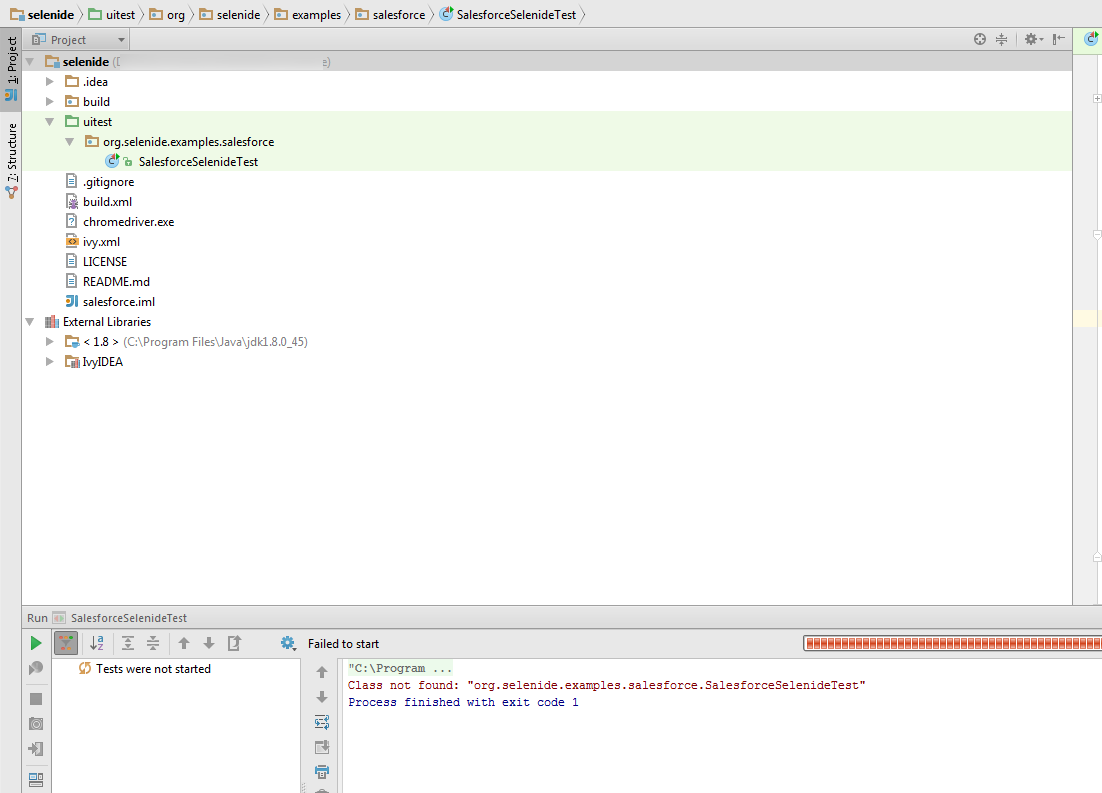Viewport: 1102px width, 793px height.
Task: Click the Stop process square icon
Action: (x=36, y=698)
